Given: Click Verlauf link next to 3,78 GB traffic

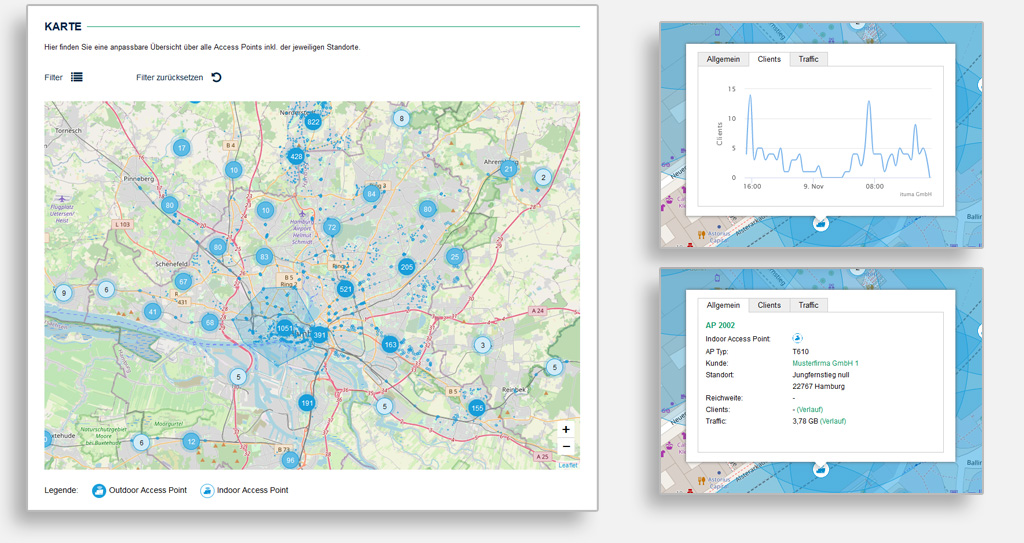Looking at the screenshot, I should pyautogui.click(x=833, y=421).
